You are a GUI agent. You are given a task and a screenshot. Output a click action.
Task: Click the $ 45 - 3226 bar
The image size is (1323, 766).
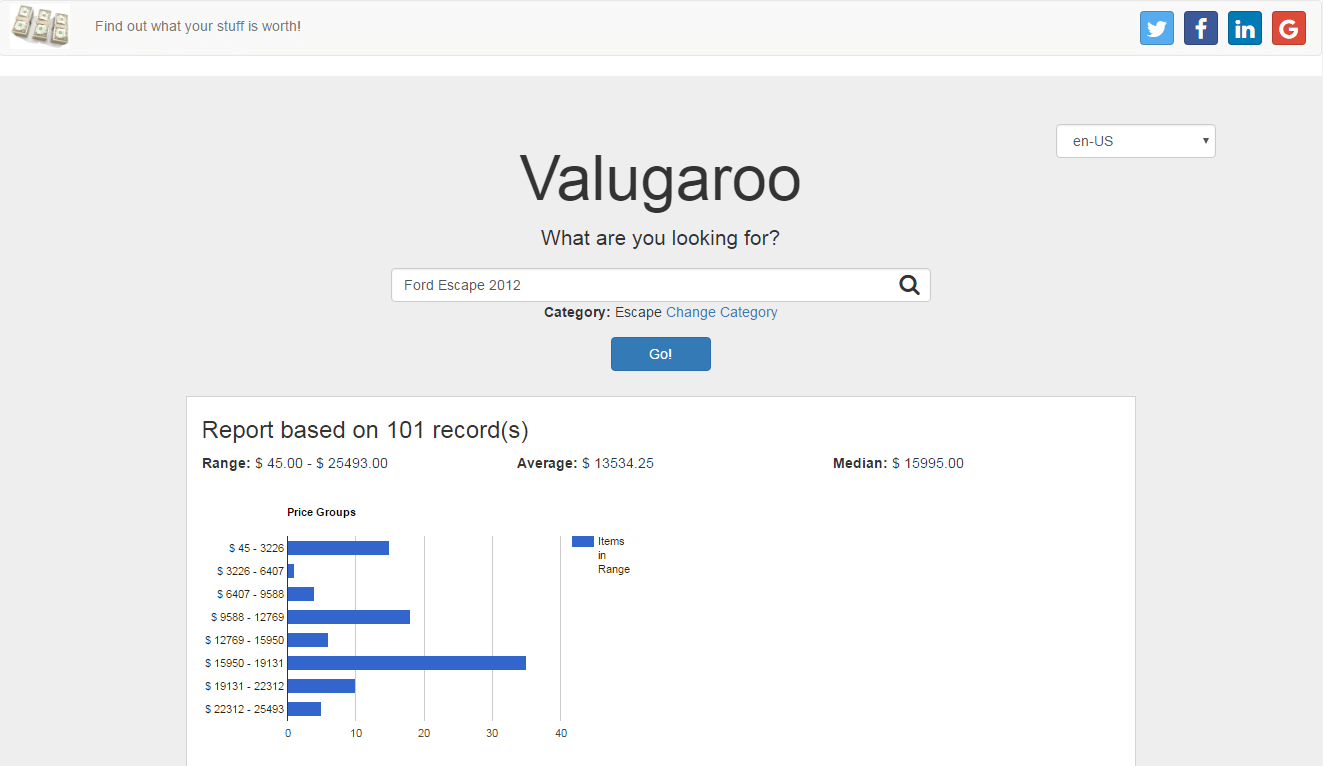pos(338,548)
